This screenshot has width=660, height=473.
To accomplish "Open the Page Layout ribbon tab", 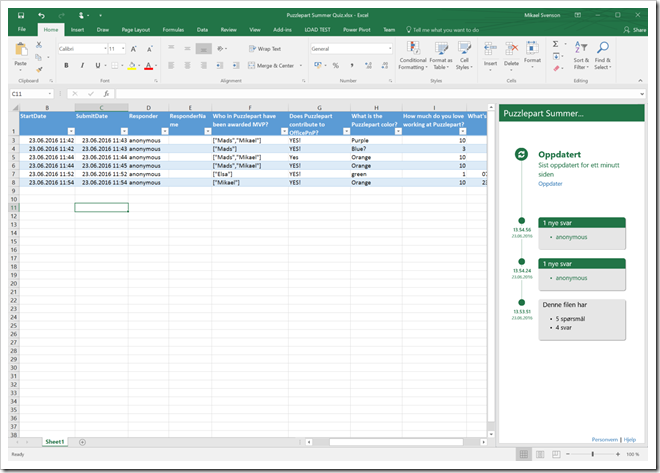I will [x=135, y=30].
